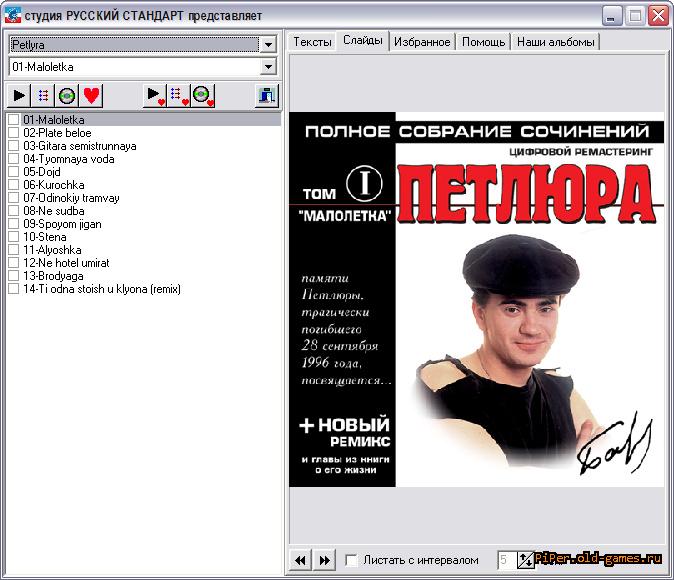Check the box for 02-Plate beloe
Viewport: 674px width, 580px height.
(14, 132)
